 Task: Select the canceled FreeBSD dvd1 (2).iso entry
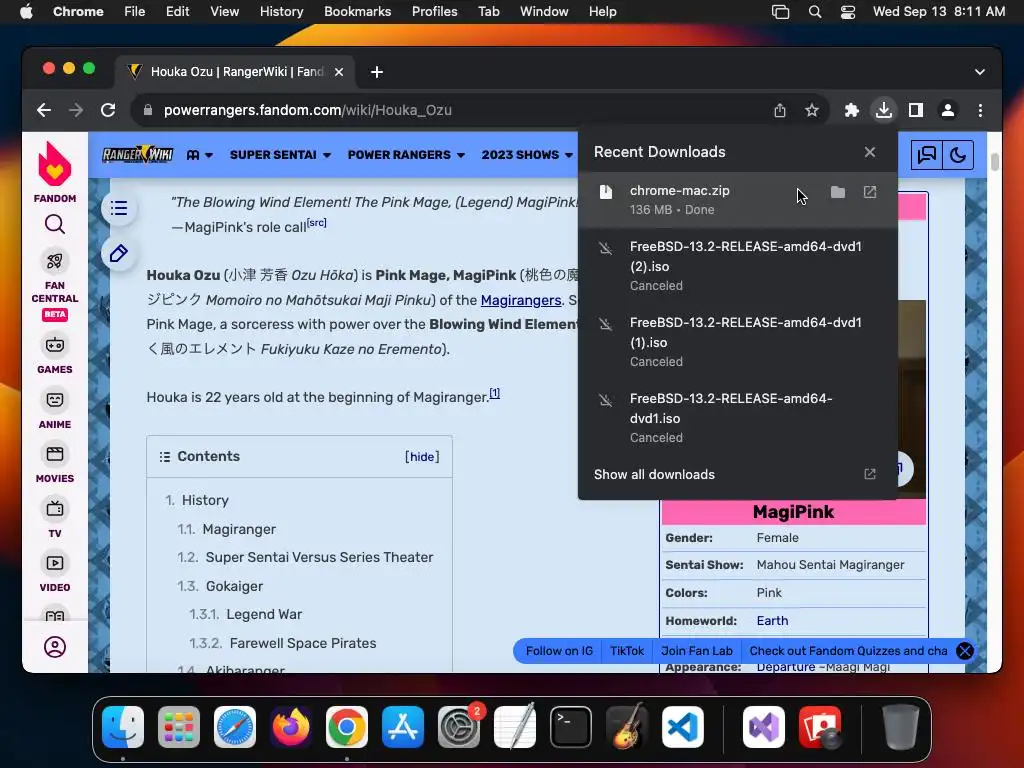[x=738, y=266]
